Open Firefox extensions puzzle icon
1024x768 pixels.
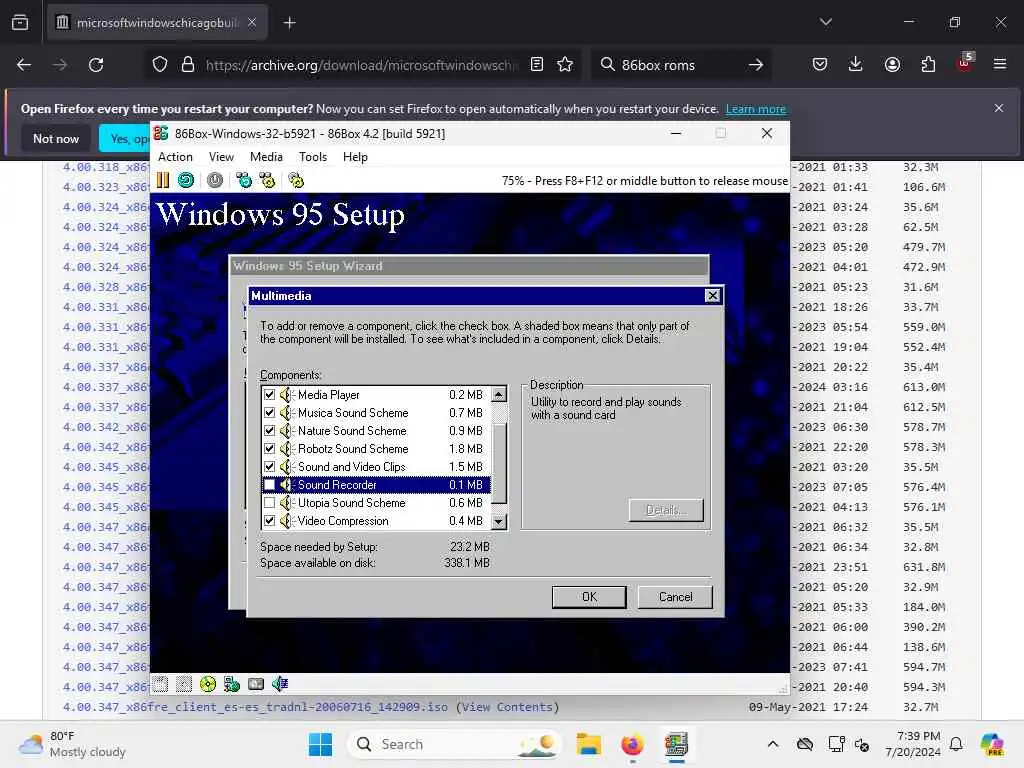point(928,65)
